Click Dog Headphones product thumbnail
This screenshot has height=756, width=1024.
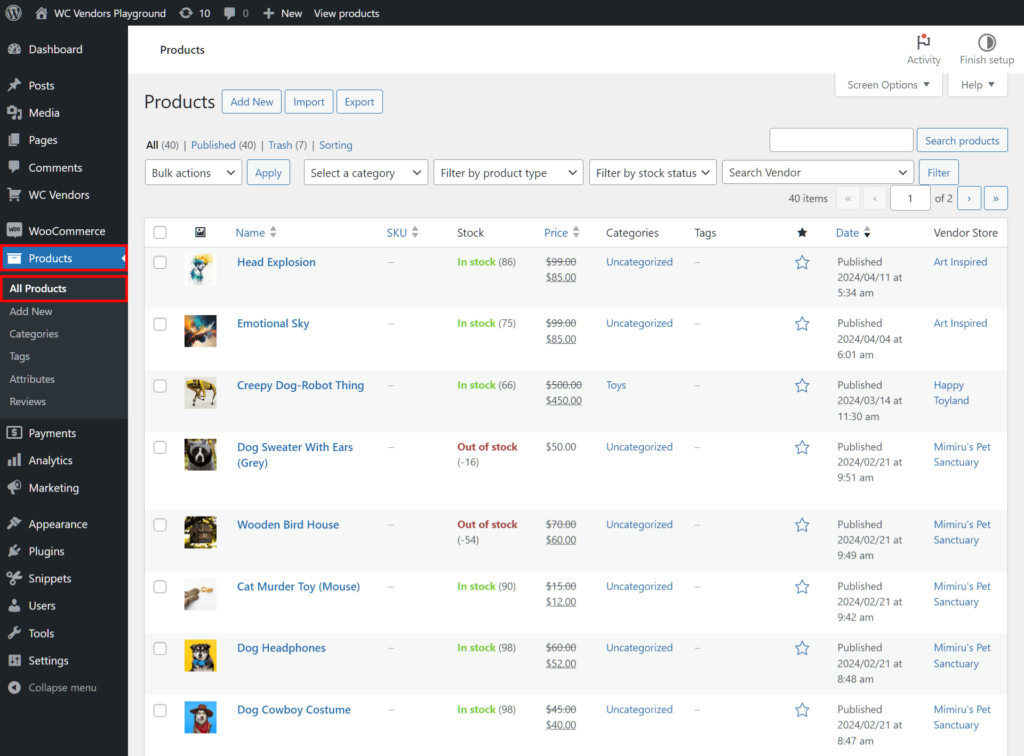pos(200,655)
